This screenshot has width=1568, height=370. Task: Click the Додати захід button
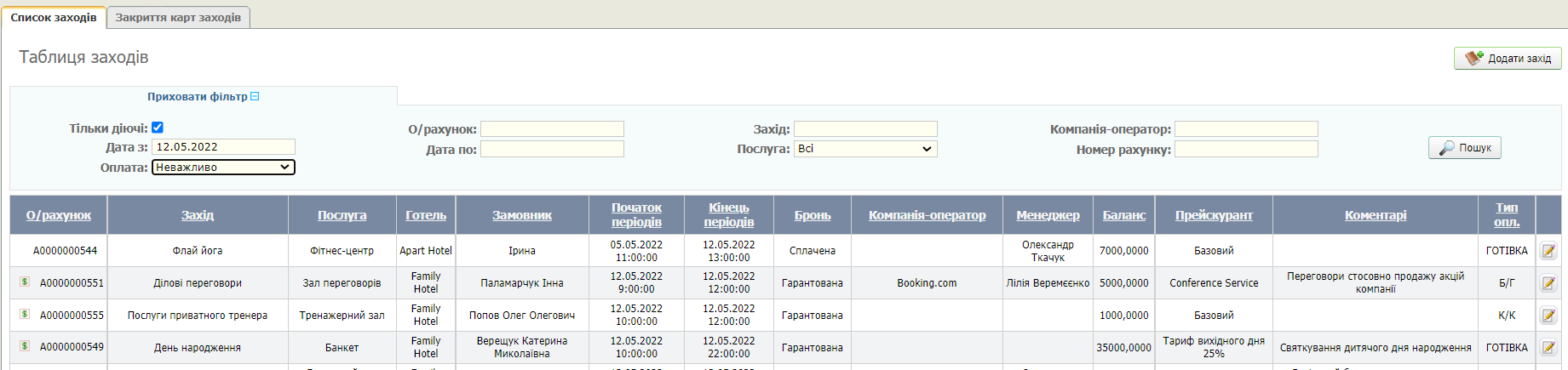[x=1508, y=59]
